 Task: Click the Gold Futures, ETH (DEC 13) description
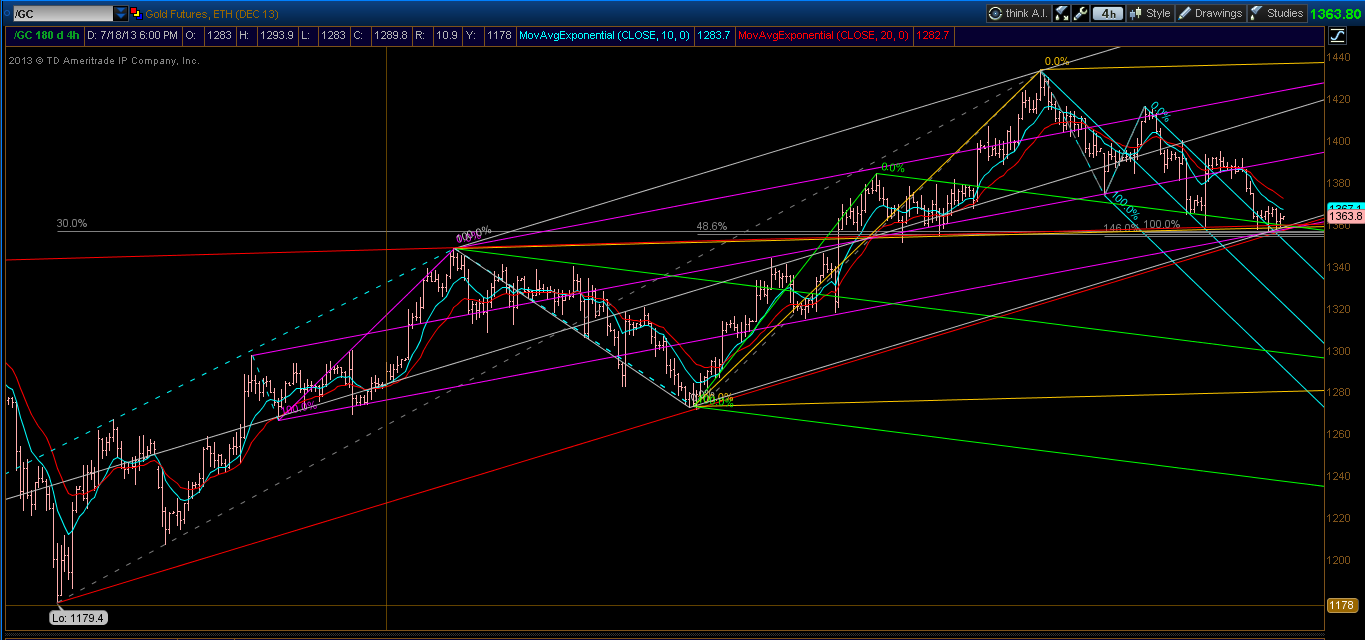click(x=213, y=14)
